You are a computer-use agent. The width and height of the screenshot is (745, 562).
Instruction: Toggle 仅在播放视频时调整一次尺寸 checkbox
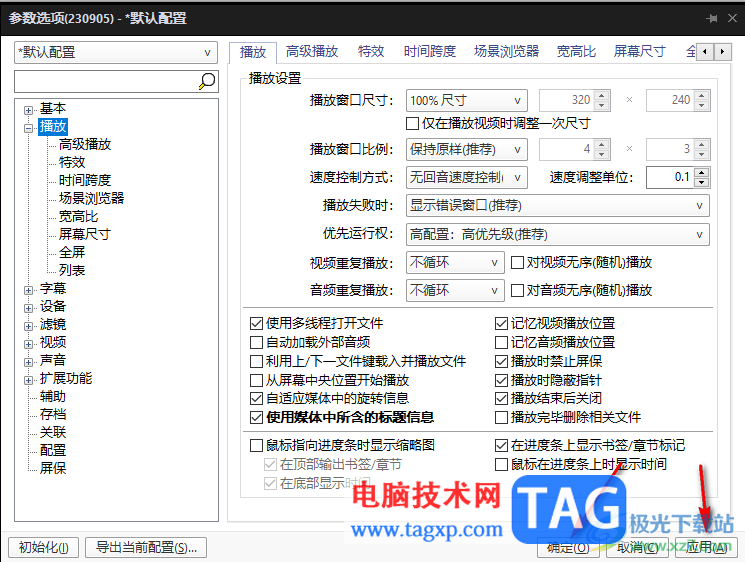click(x=412, y=124)
